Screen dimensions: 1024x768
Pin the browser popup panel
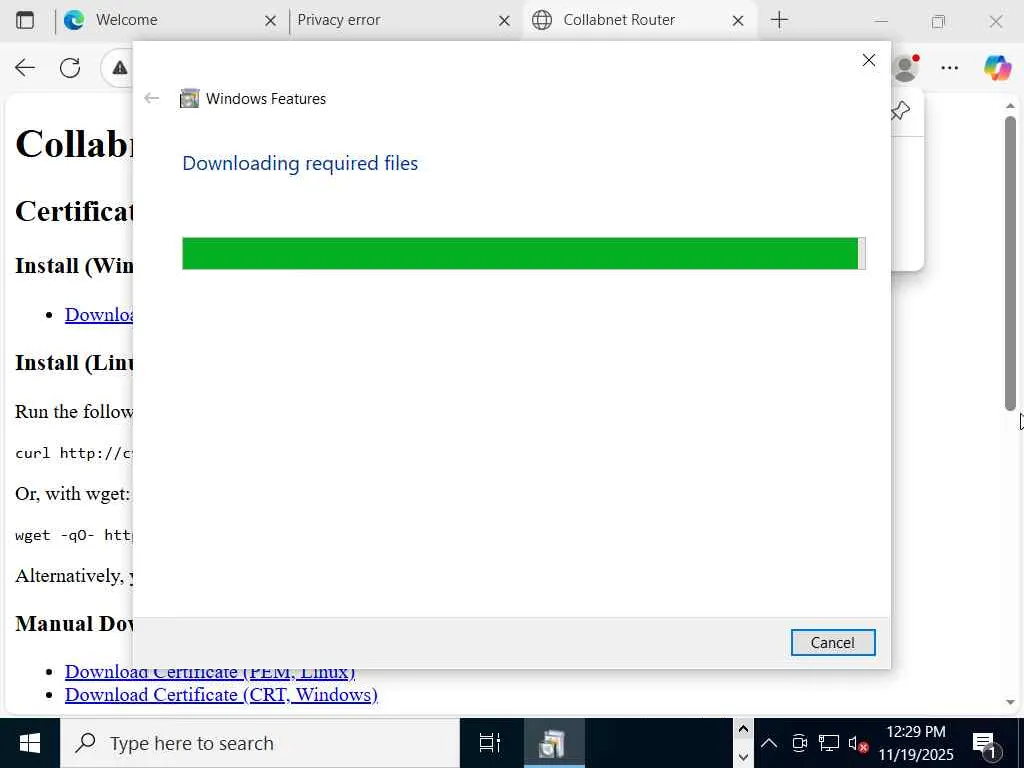click(901, 110)
